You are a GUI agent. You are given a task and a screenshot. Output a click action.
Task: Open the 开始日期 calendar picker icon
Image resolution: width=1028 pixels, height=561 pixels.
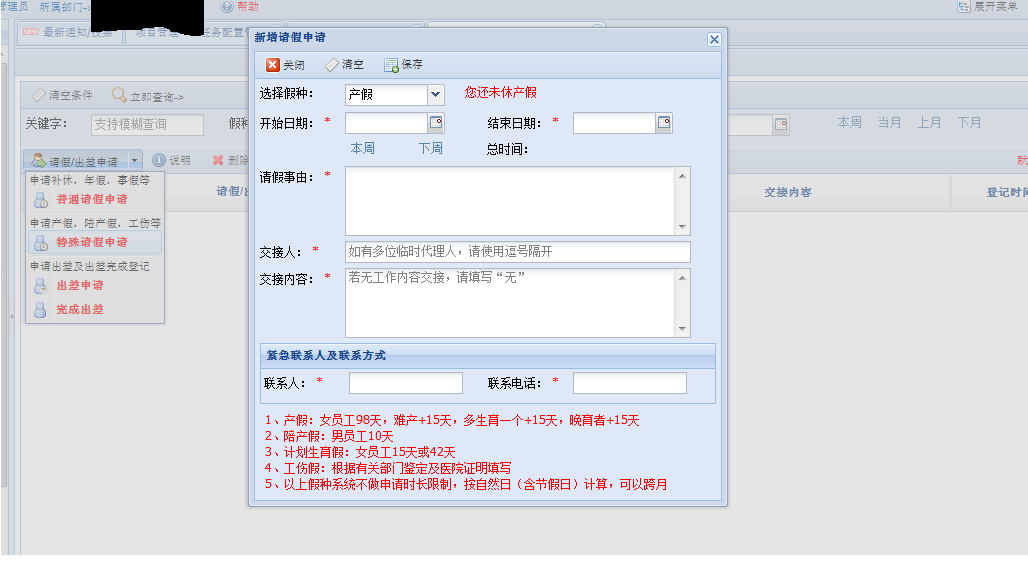tap(436, 123)
